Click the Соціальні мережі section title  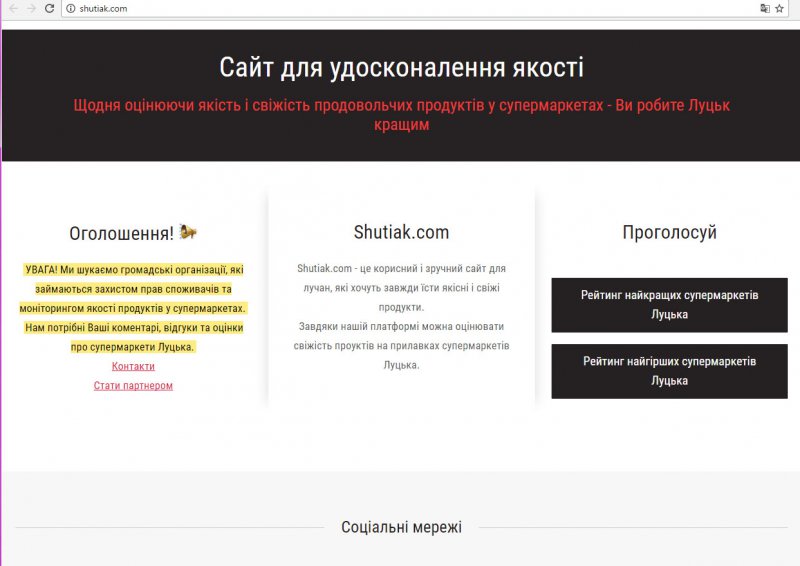(401, 527)
